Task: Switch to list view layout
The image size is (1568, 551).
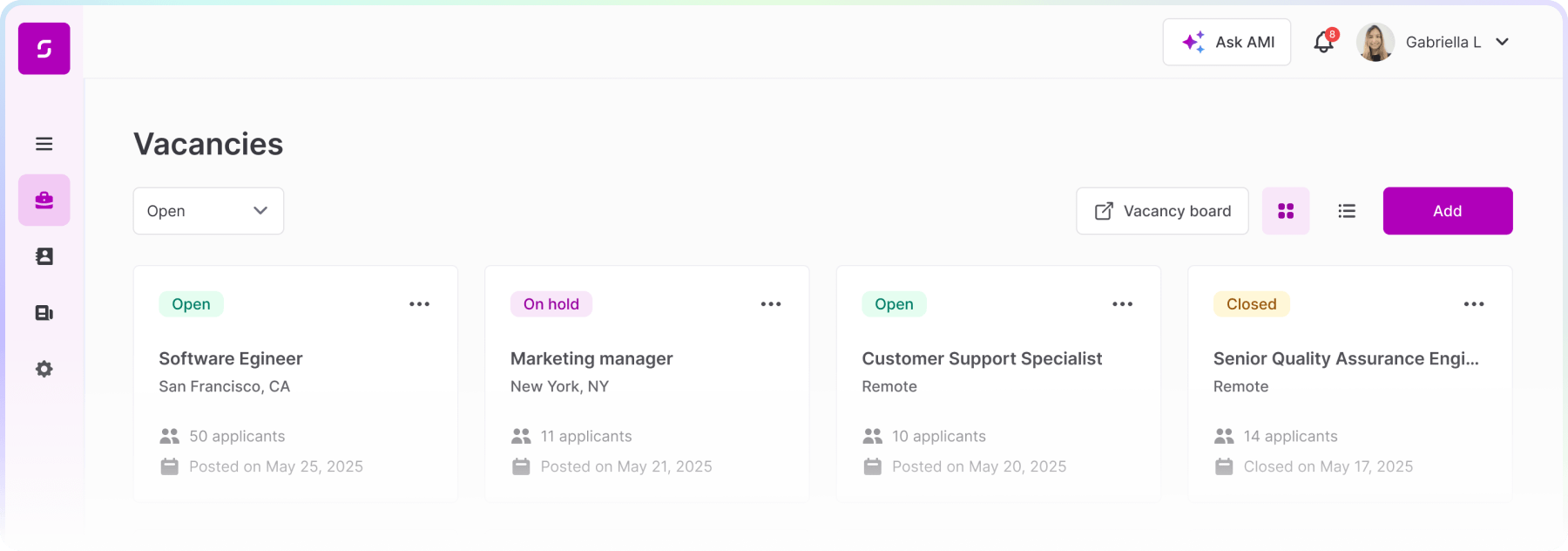Action: tap(1347, 211)
